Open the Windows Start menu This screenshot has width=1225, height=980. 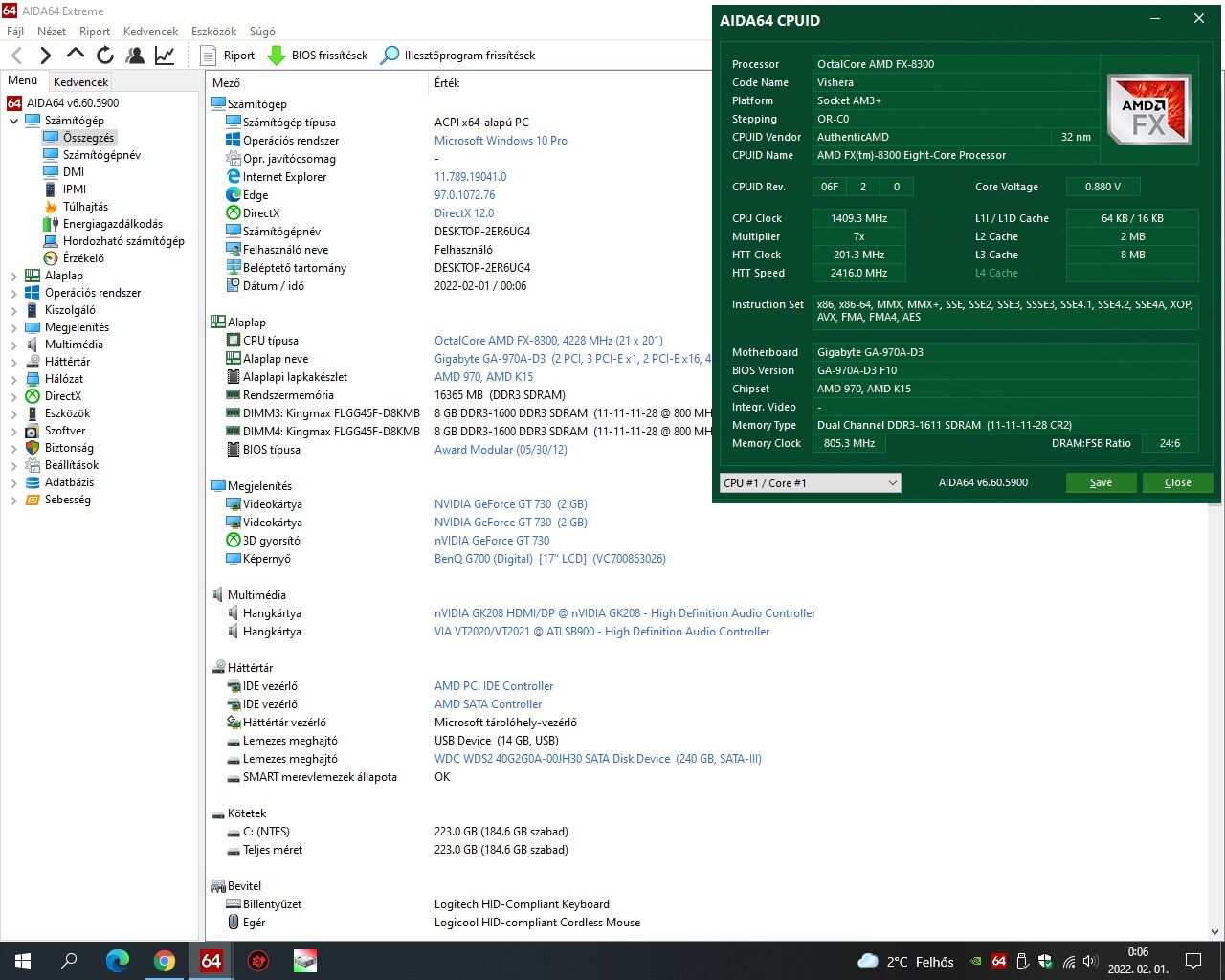coord(23,961)
